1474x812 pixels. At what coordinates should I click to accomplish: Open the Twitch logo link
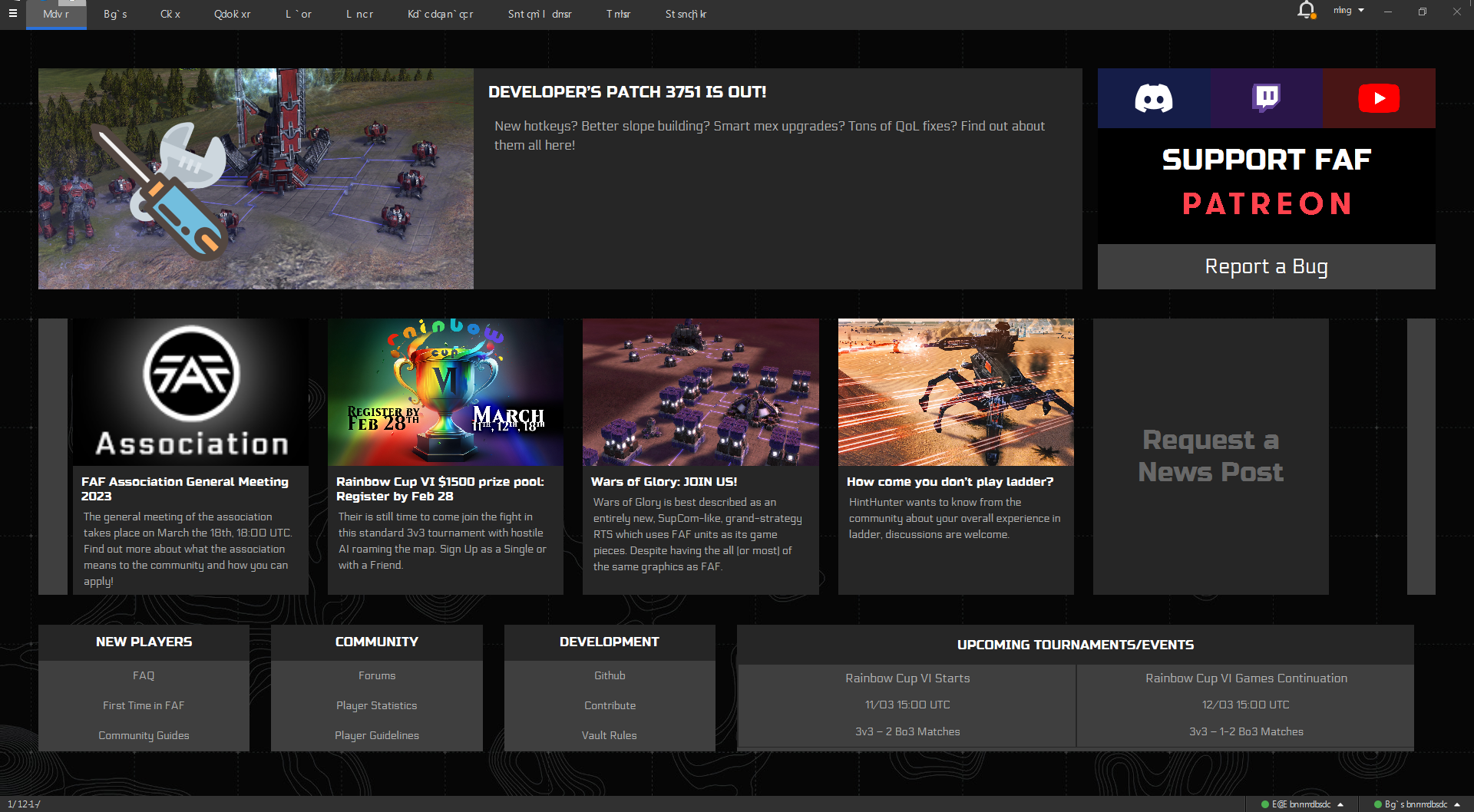pos(1267,98)
